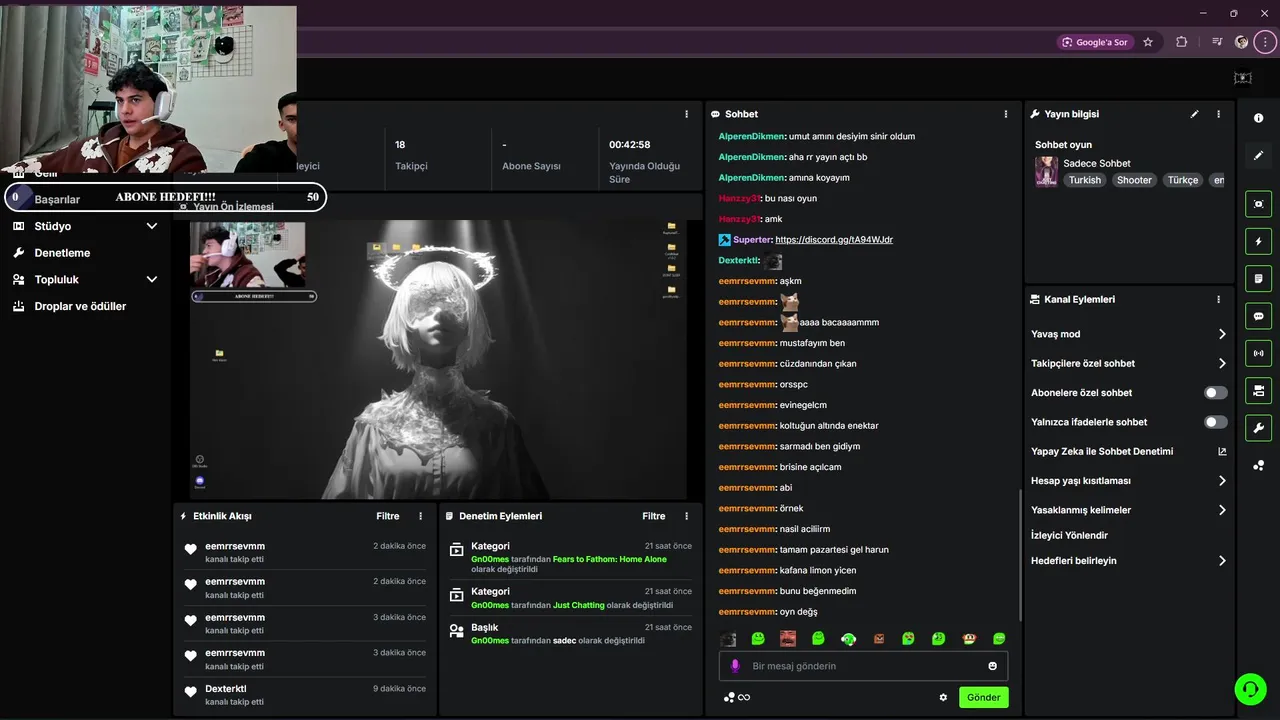Toggle the chat bubble widget icon
Viewport: 1280px width, 720px height.
pos(1258,316)
